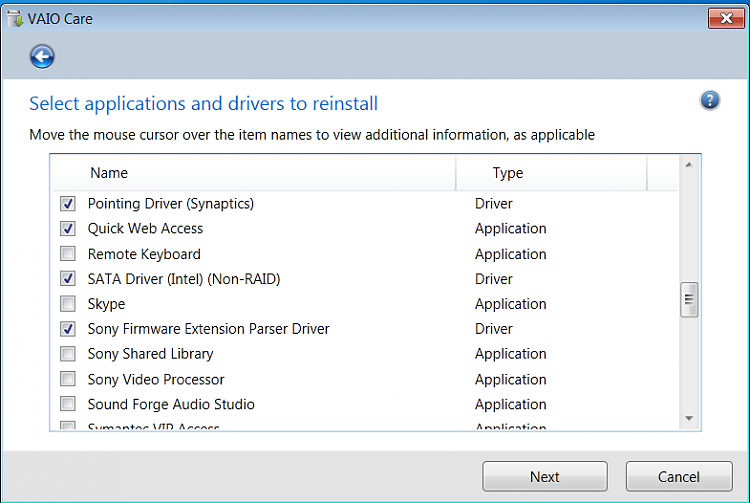Sort list by Type column header
Image resolution: width=750 pixels, height=503 pixels.
pos(551,173)
